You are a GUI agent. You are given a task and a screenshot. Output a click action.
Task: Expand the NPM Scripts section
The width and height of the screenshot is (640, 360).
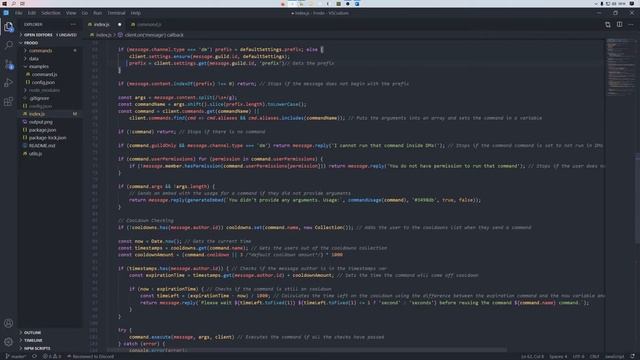[x=50, y=348]
